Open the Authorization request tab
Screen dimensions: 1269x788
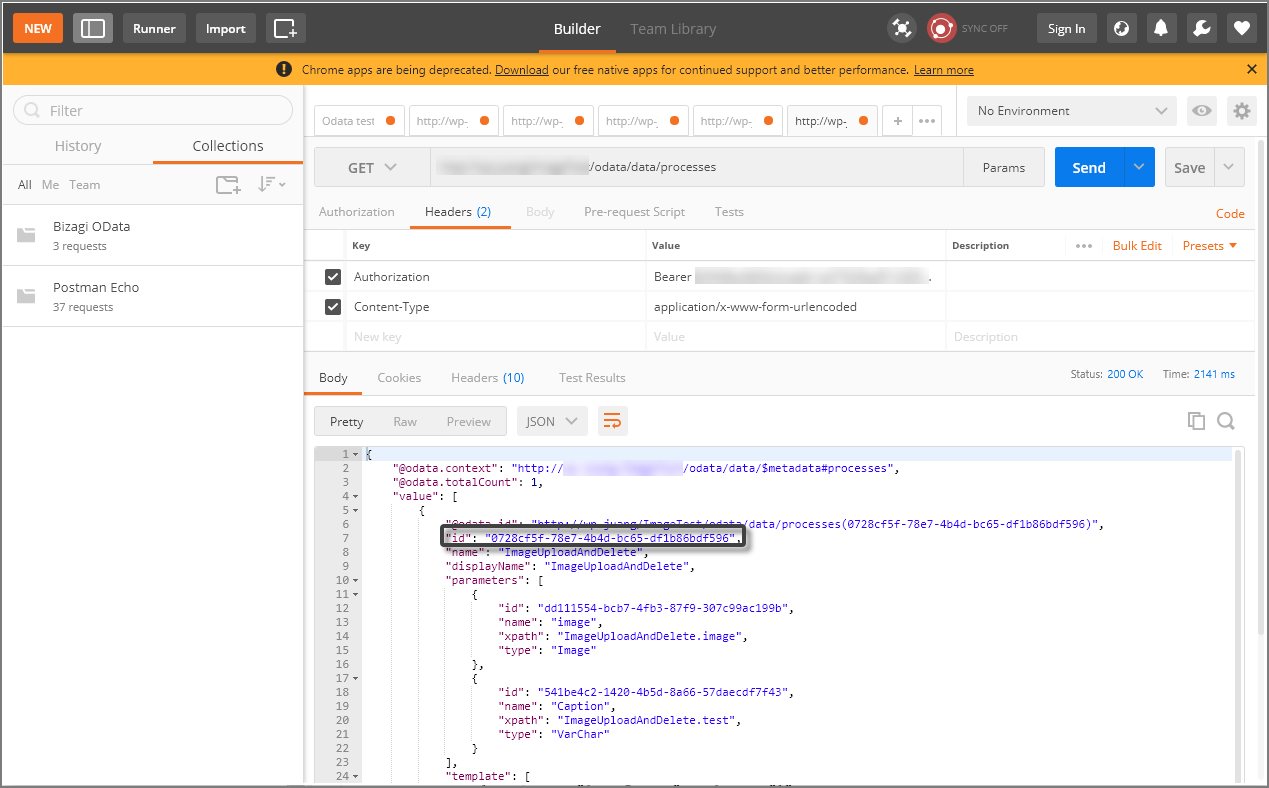click(357, 212)
